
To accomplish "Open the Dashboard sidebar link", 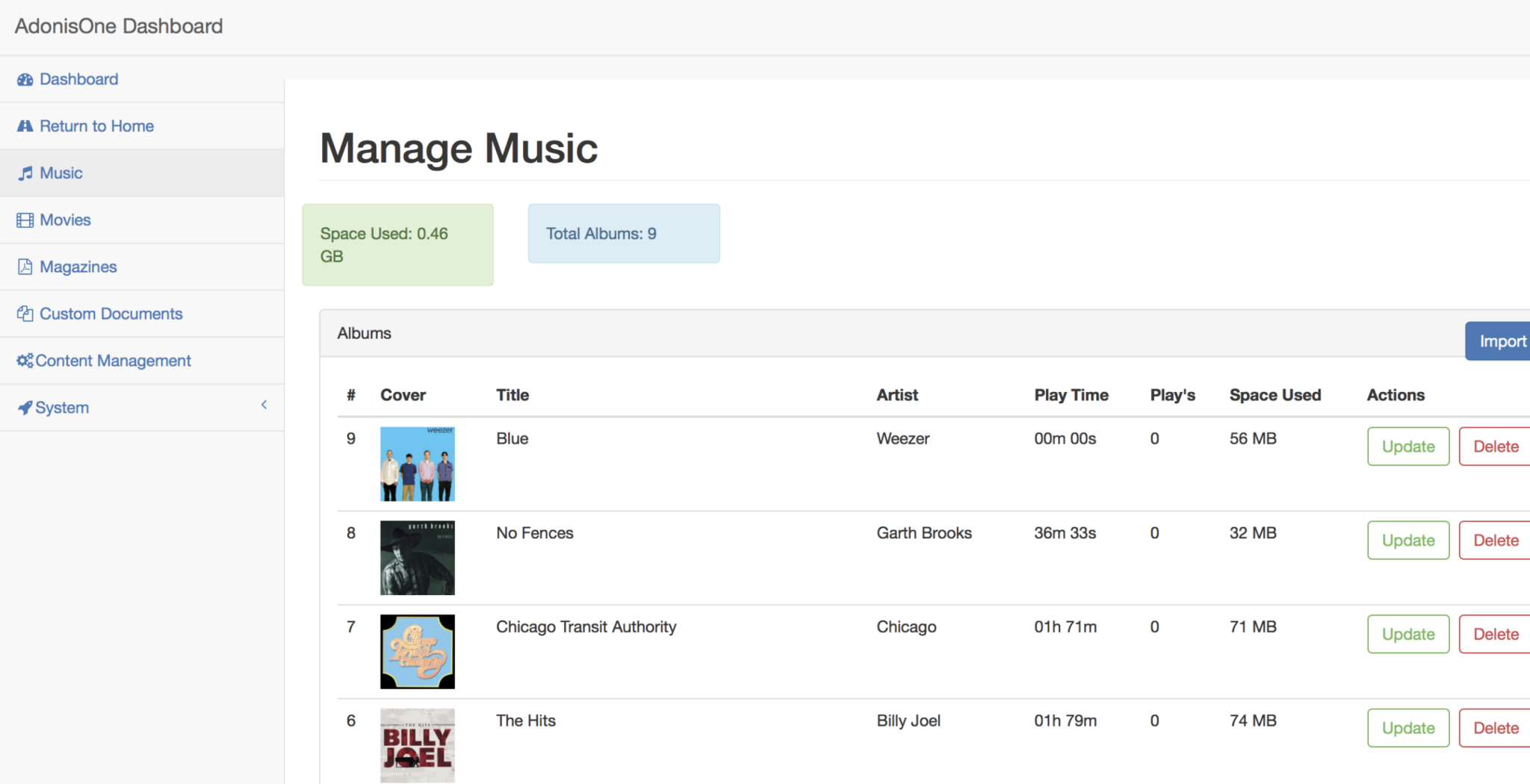I will click(x=142, y=79).
